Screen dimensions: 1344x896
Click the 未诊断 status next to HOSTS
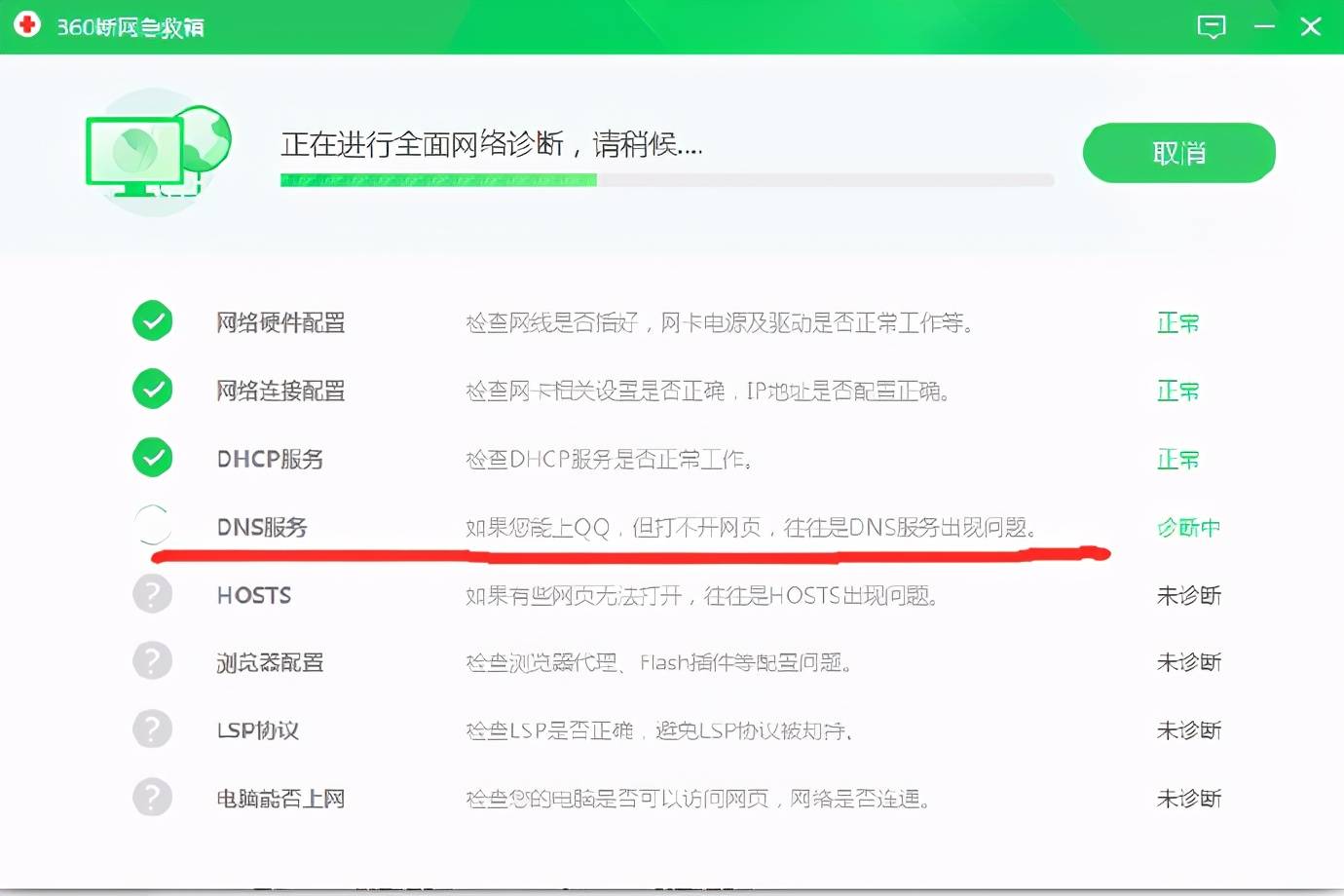coord(1188,595)
